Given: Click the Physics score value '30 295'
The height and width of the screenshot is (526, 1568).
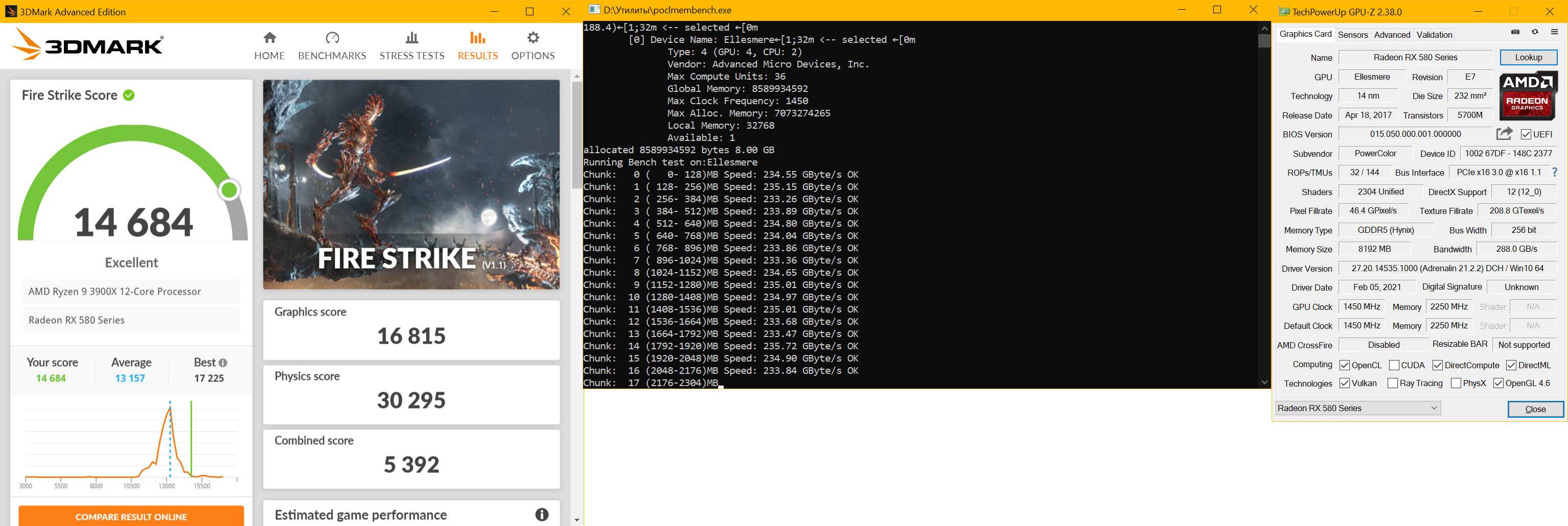Looking at the screenshot, I should (411, 400).
